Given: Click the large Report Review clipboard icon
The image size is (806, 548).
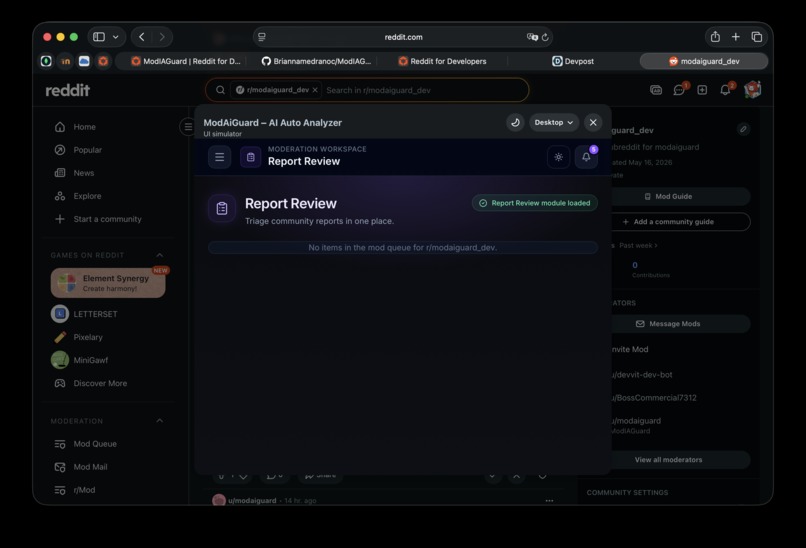Looking at the screenshot, I should pyautogui.click(x=222, y=208).
